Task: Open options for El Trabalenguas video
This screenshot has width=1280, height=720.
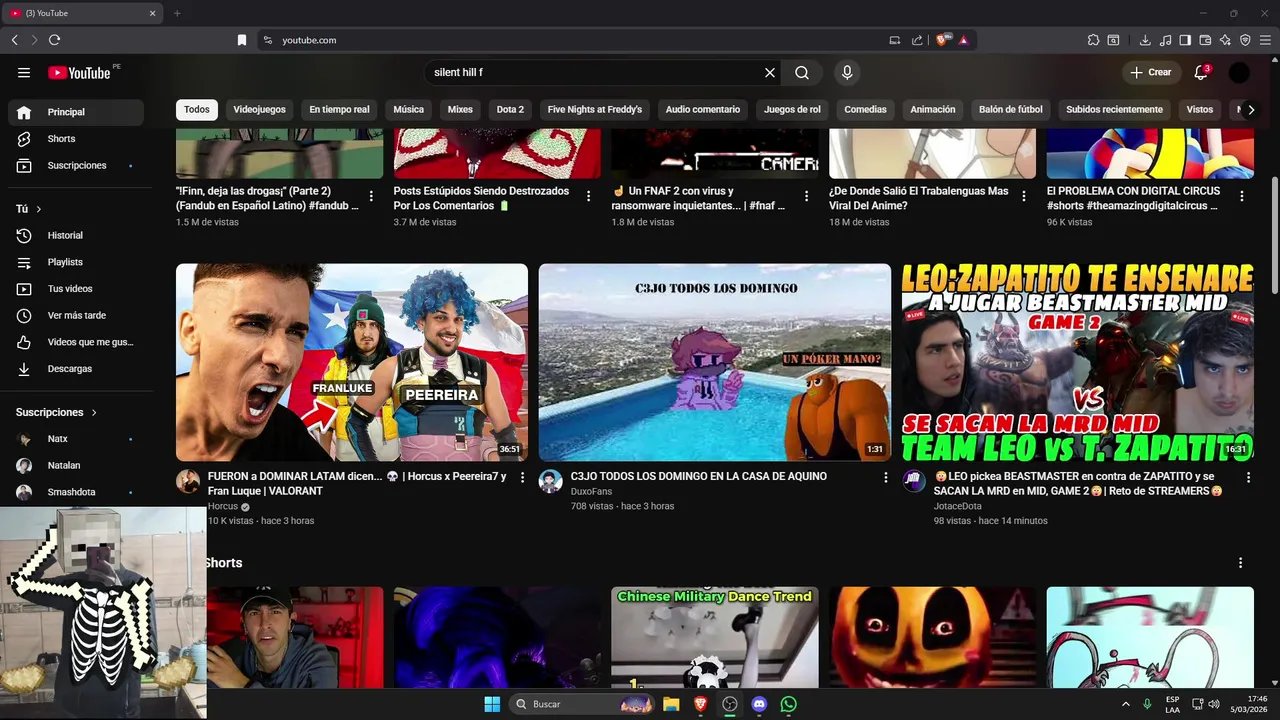Action: pos(1024,196)
